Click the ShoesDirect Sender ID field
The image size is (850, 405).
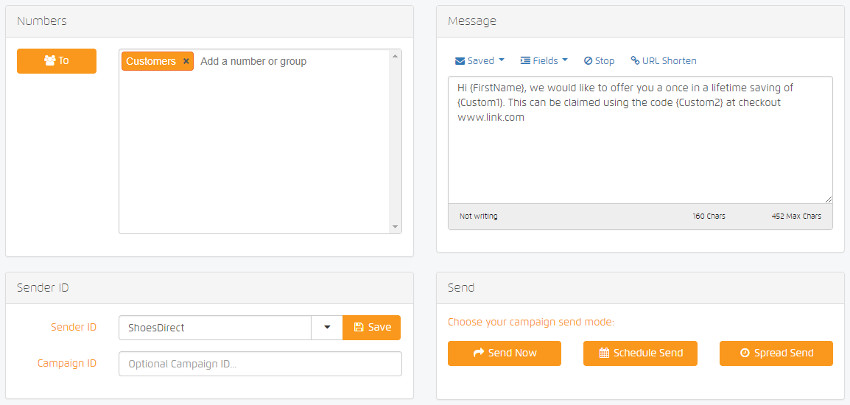pyautogui.click(x=215, y=327)
